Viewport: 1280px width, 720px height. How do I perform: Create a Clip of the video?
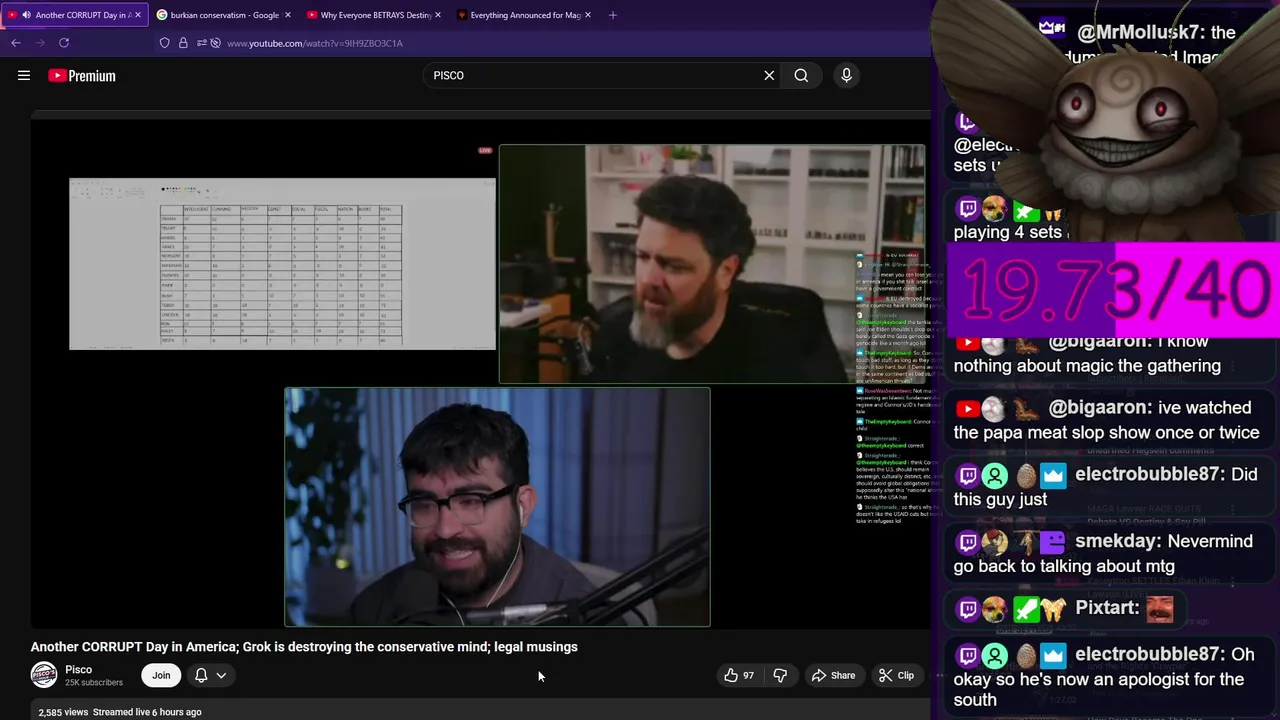896,675
